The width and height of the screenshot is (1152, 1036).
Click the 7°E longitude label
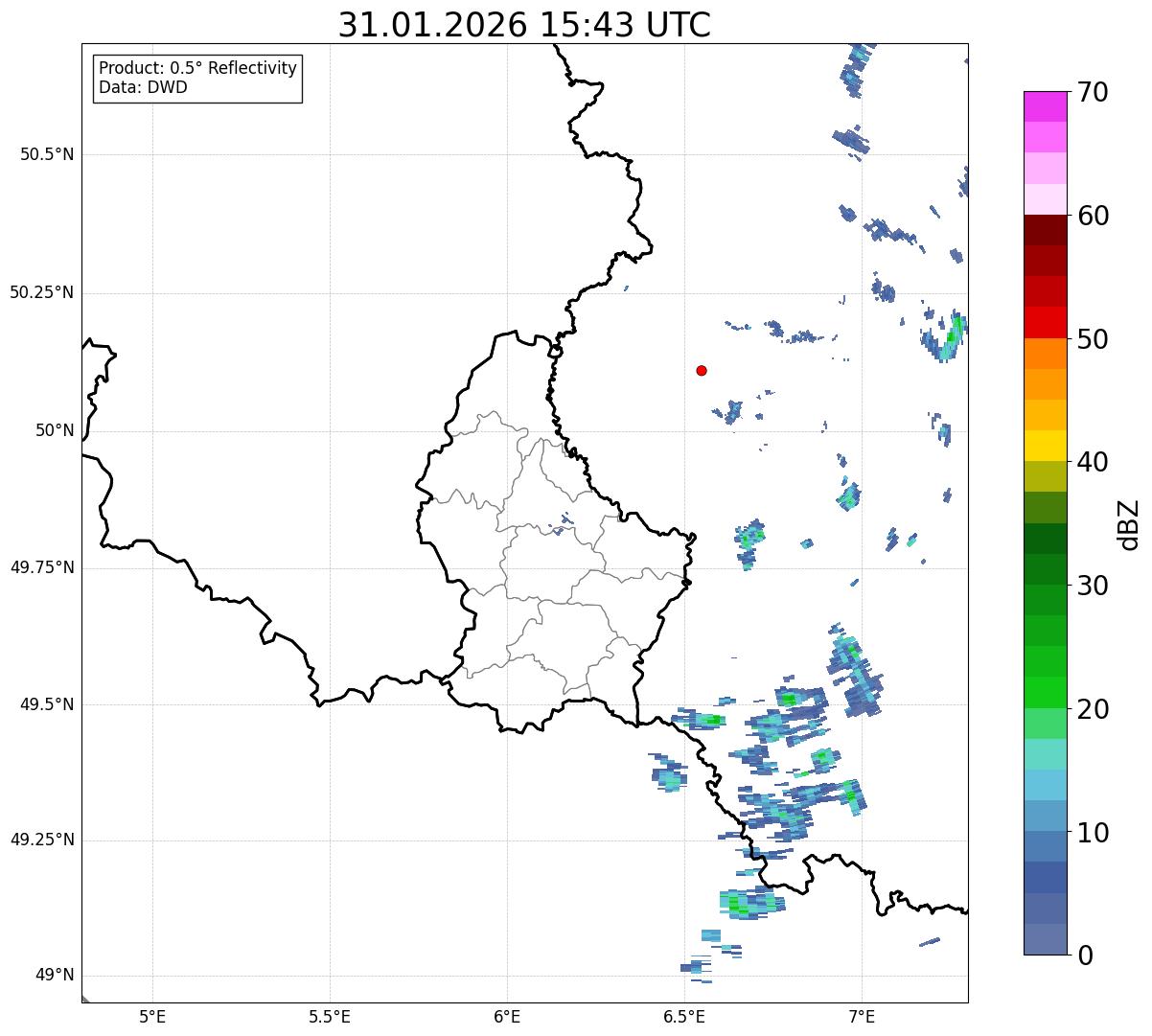tap(862, 1016)
